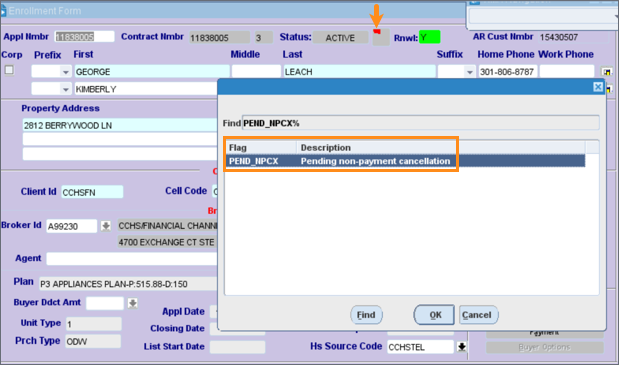Click the contract sequence field 3
The image size is (619, 365).
coord(263,38)
